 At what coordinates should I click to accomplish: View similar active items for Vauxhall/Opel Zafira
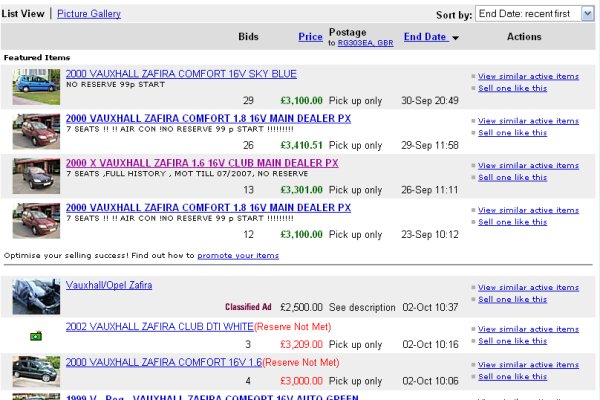click(x=528, y=287)
